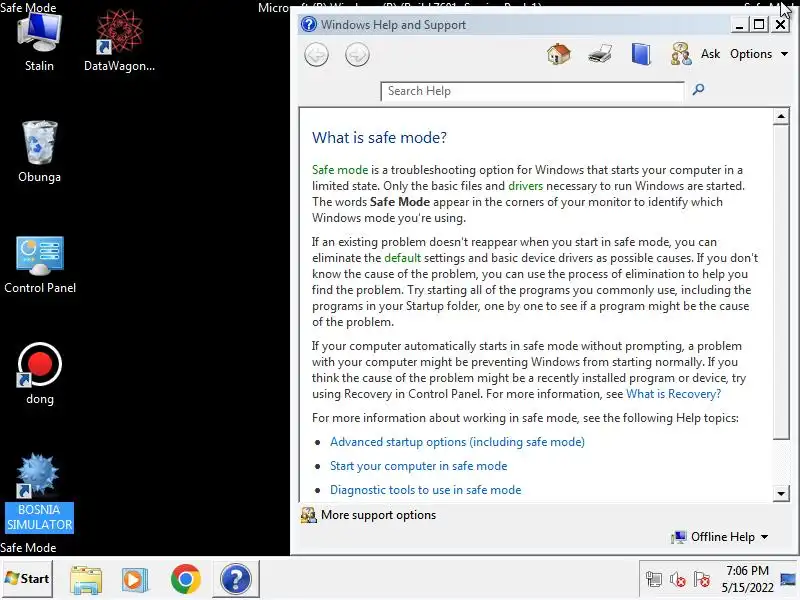Click the muted volume tray icon
Viewport: 800px width, 600px height.
click(x=678, y=579)
